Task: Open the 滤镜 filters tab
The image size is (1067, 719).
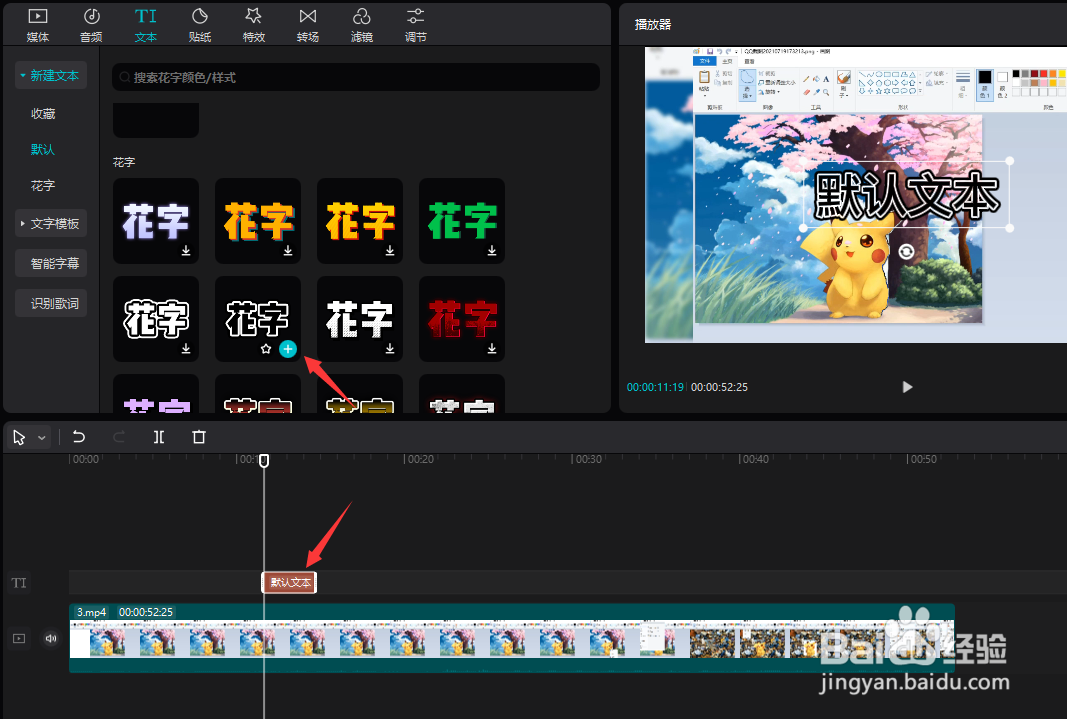Action: point(361,25)
